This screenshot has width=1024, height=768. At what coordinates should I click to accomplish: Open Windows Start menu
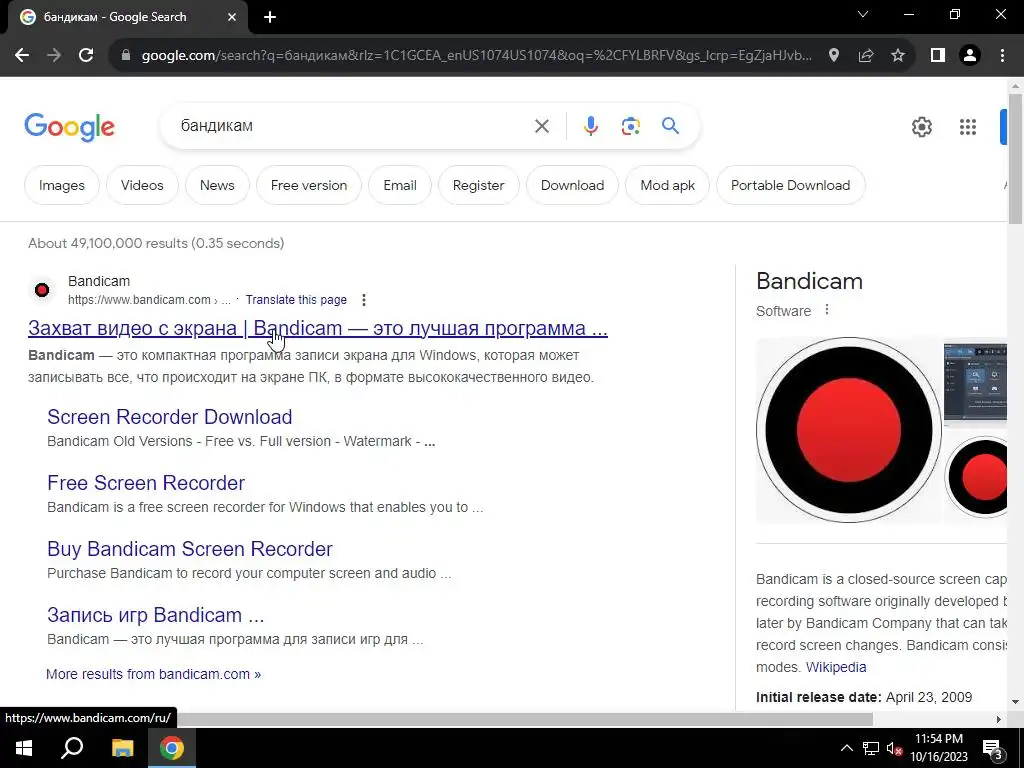coord(24,748)
